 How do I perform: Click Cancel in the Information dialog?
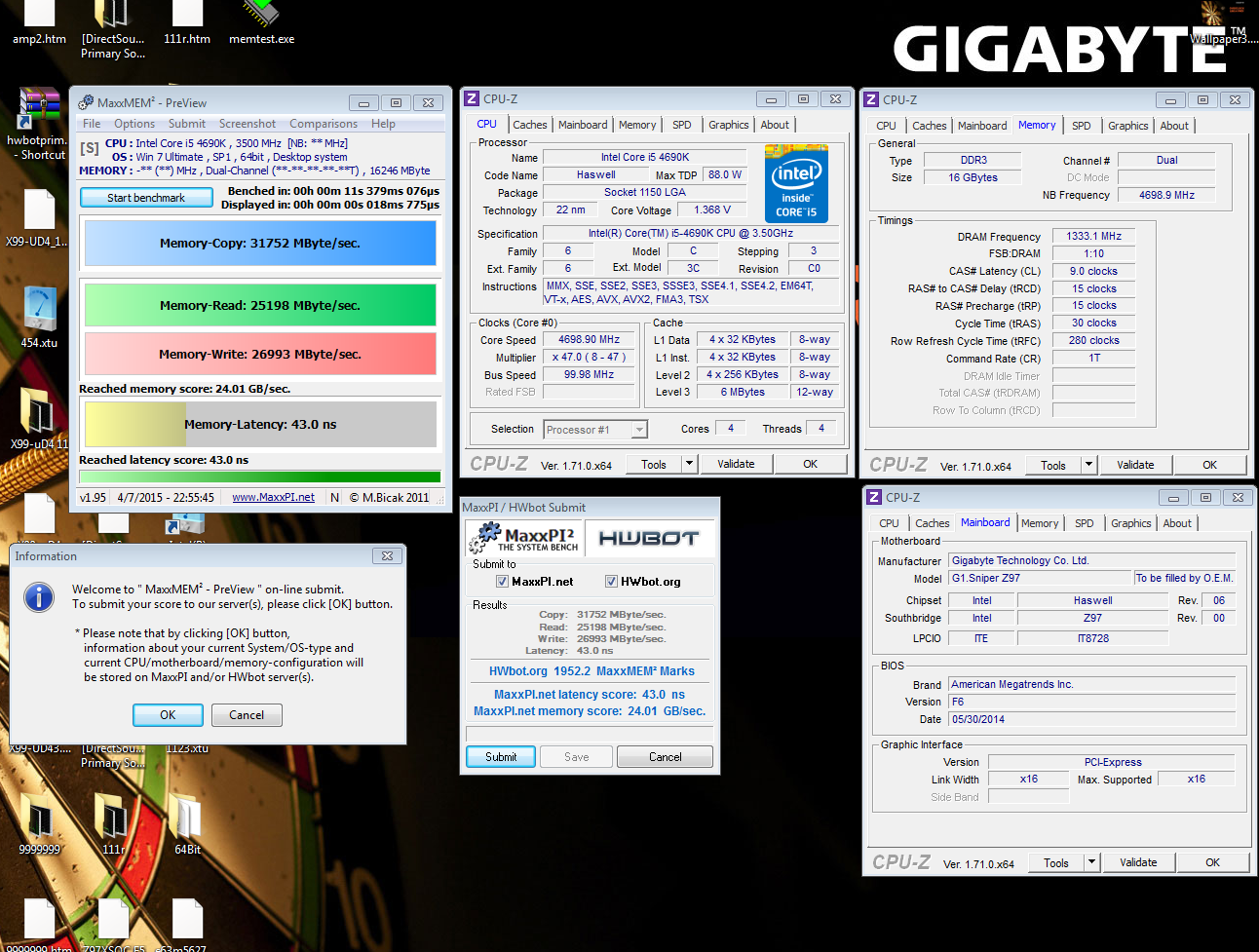[247, 715]
